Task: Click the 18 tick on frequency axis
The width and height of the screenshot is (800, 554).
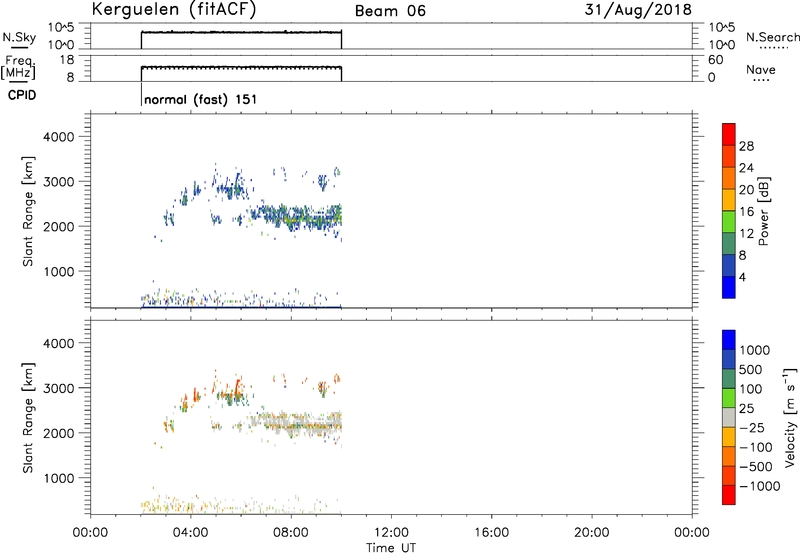Action: (x=66, y=60)
